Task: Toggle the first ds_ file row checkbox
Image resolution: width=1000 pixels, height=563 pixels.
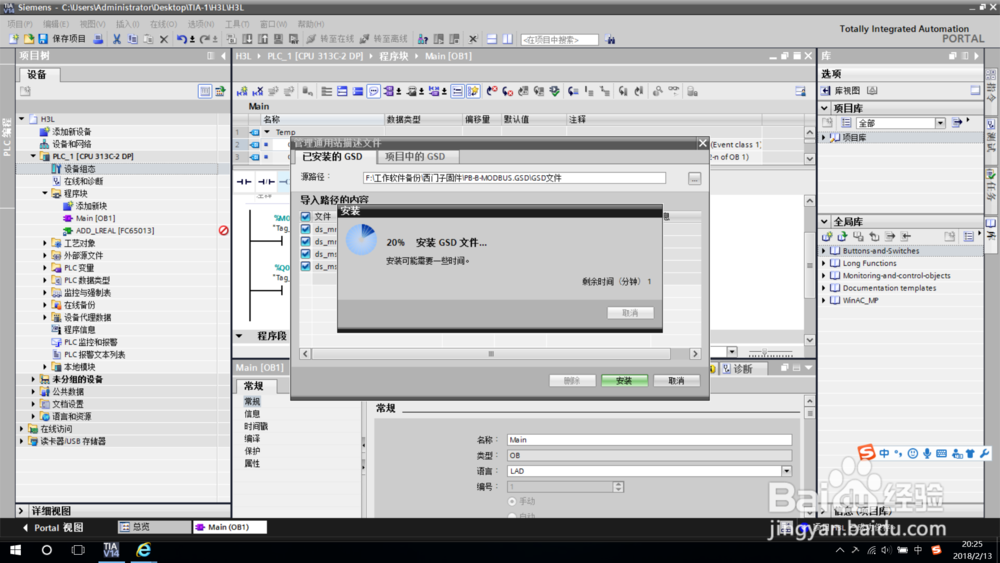Action: (305, 229)
